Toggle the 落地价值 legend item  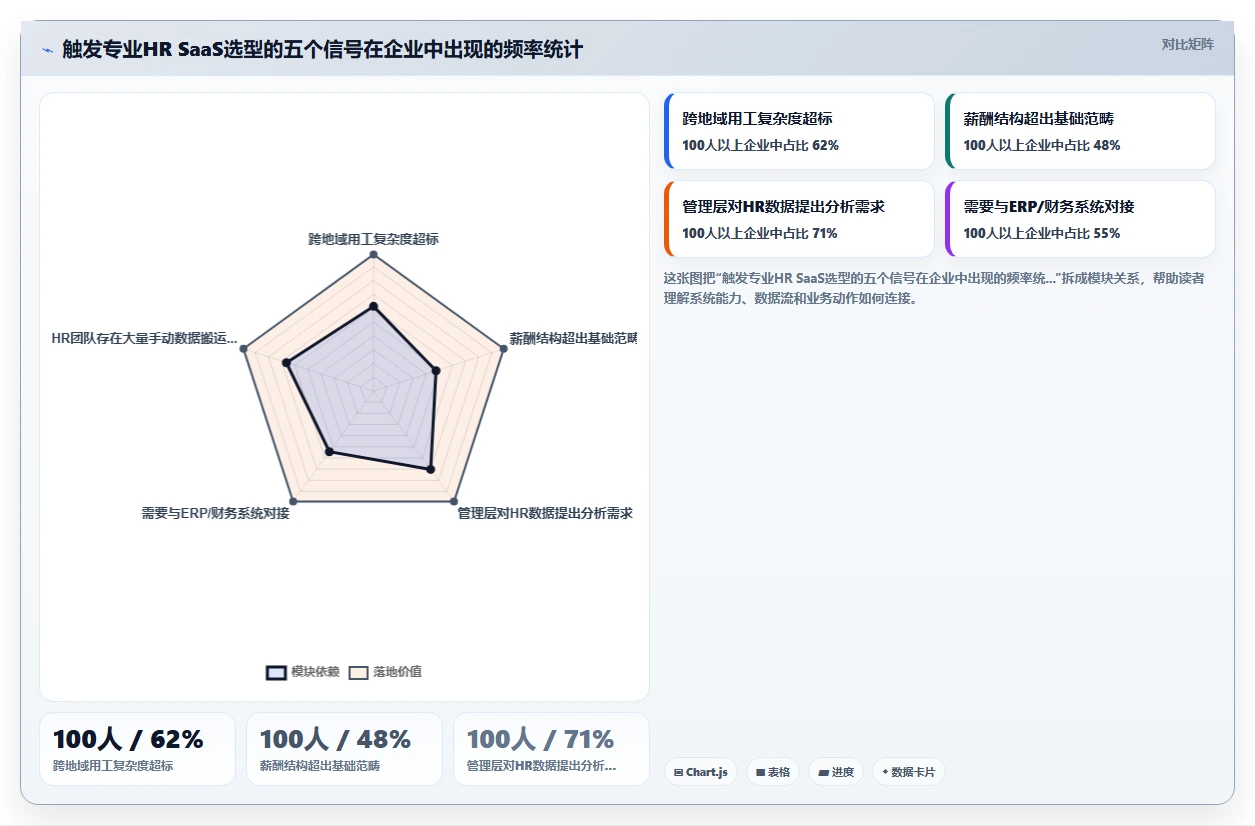pos(385,672)
